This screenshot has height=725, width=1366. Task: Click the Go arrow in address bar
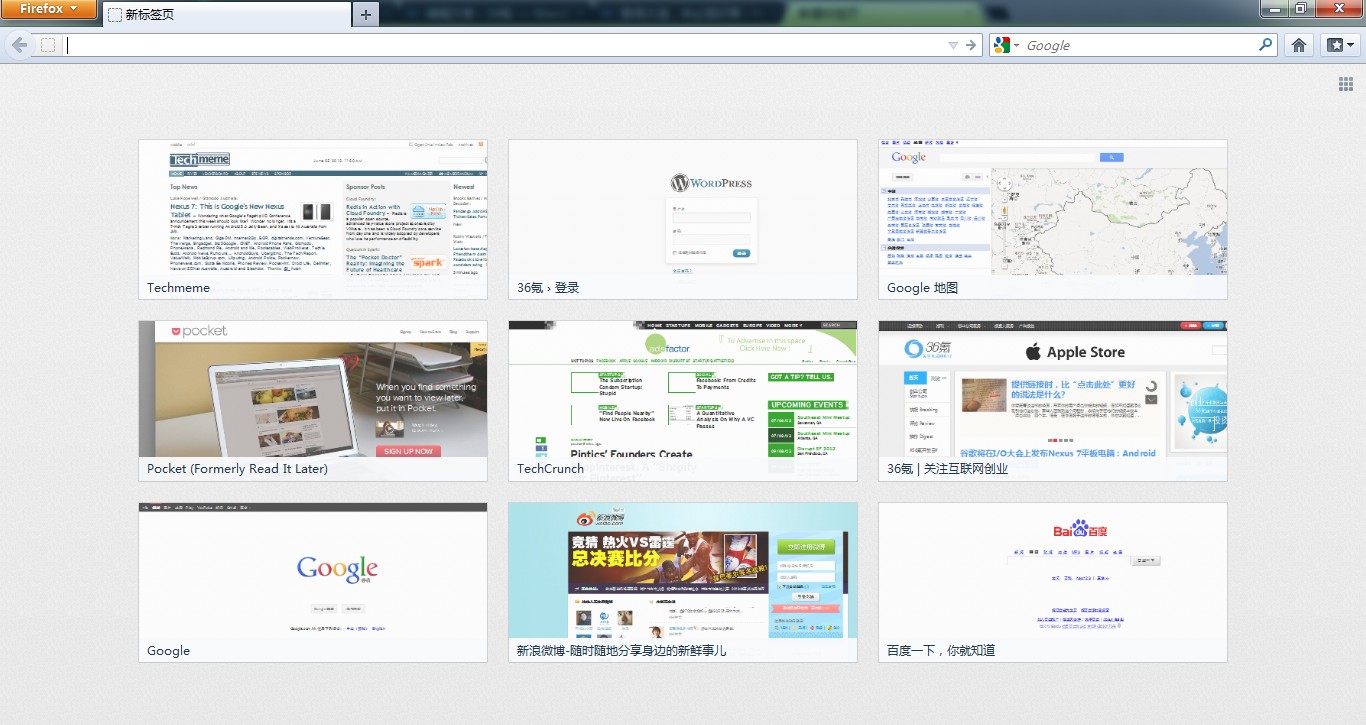tap(971, 45)
